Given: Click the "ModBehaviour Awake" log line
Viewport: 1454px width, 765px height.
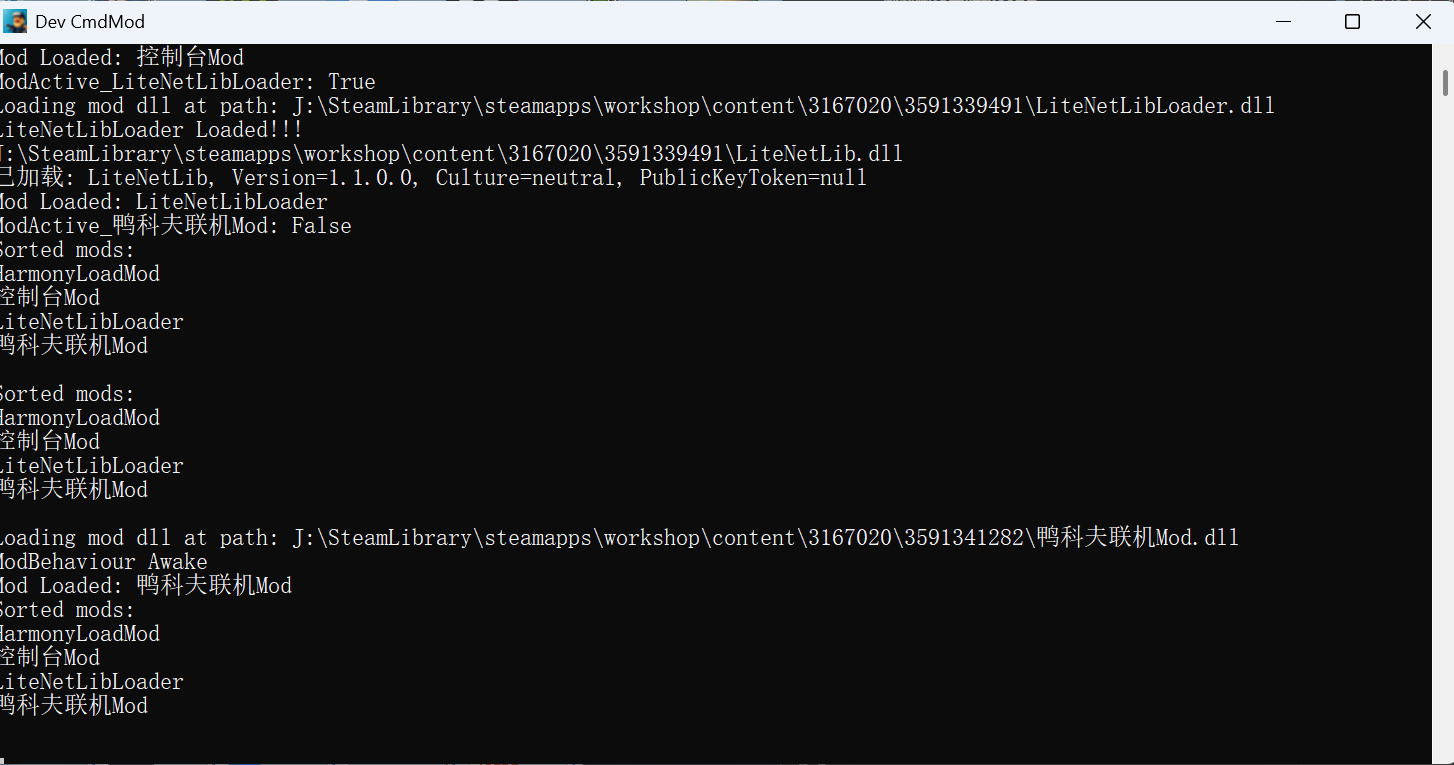Looking at the screenshot, I should pyautogui.click(x=104, y=562).
